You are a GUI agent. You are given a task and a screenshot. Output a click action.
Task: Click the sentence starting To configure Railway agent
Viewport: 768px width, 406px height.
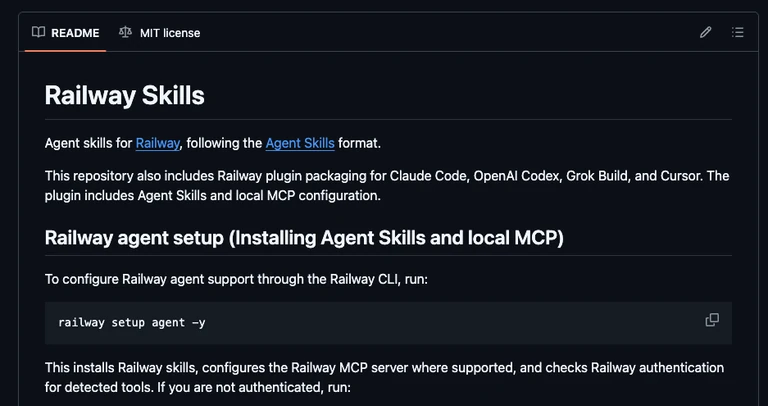237,280
